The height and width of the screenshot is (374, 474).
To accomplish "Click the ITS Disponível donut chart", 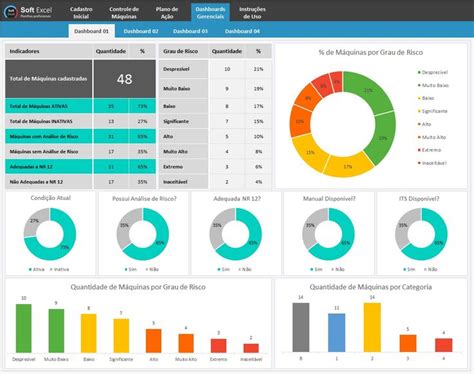I will pos(421,234).
